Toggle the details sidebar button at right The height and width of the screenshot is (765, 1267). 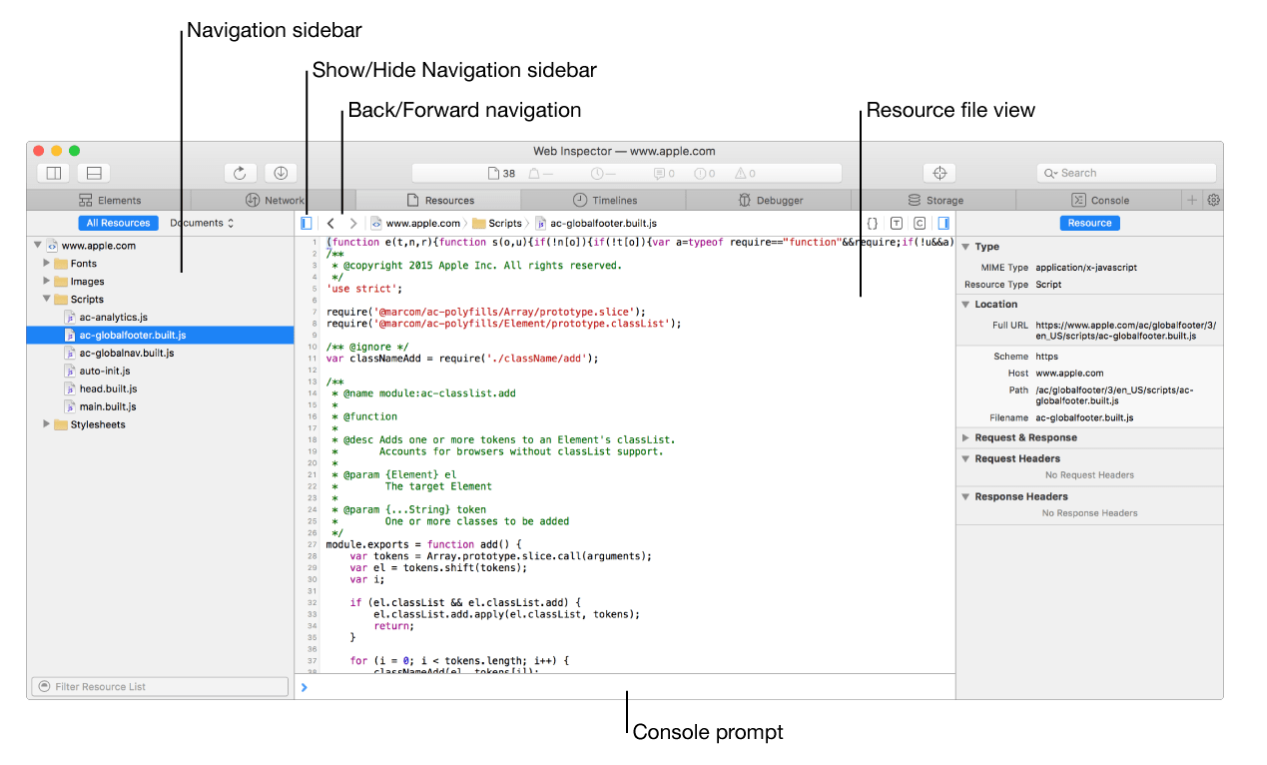pos(943,223)
